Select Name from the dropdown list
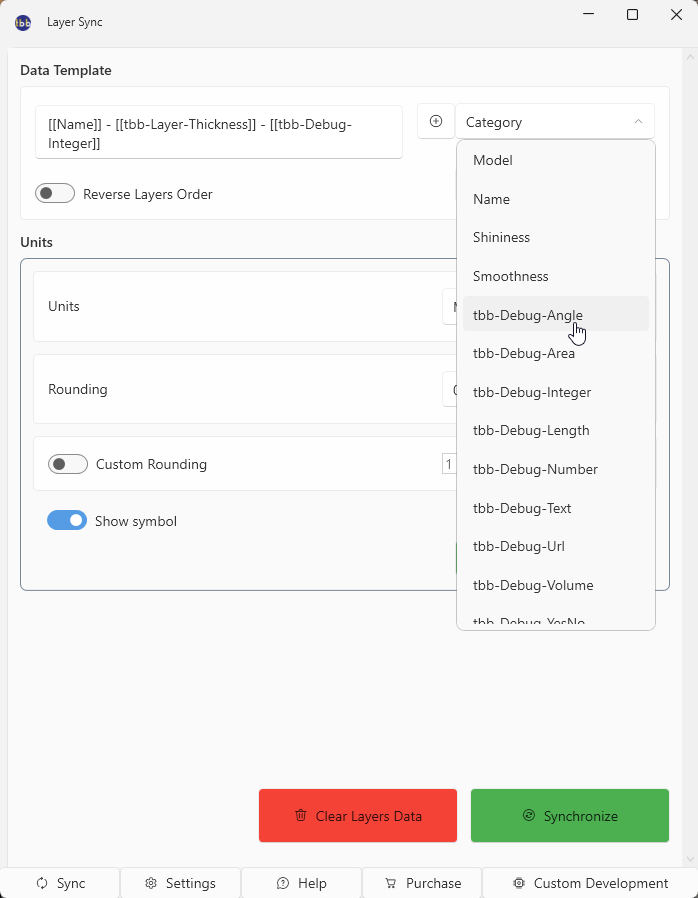Image resolution: width=698 pixels, height=898 pixels. click(555, 199)
